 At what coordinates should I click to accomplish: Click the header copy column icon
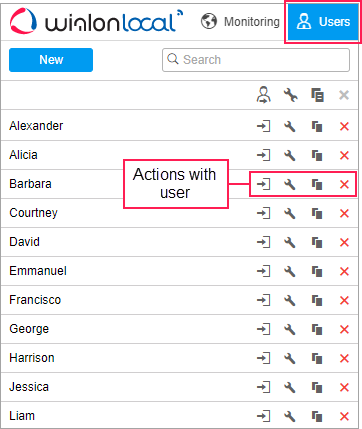tap(317, 95)
